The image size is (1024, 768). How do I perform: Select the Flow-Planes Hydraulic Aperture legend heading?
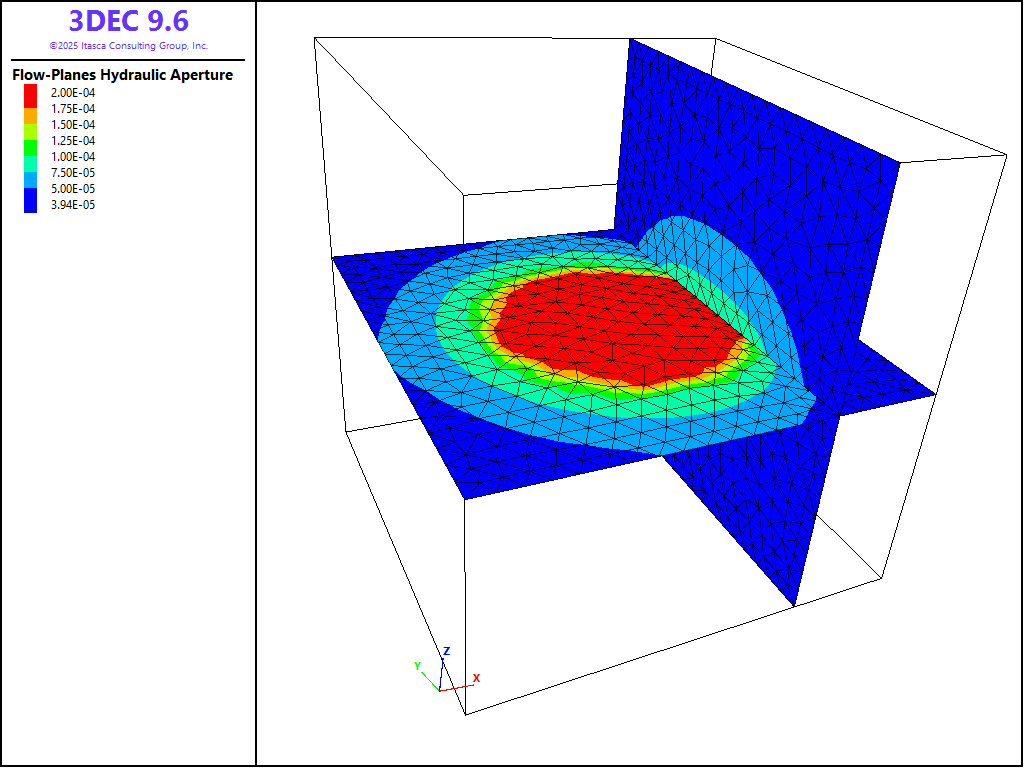[x=122, y=75]
